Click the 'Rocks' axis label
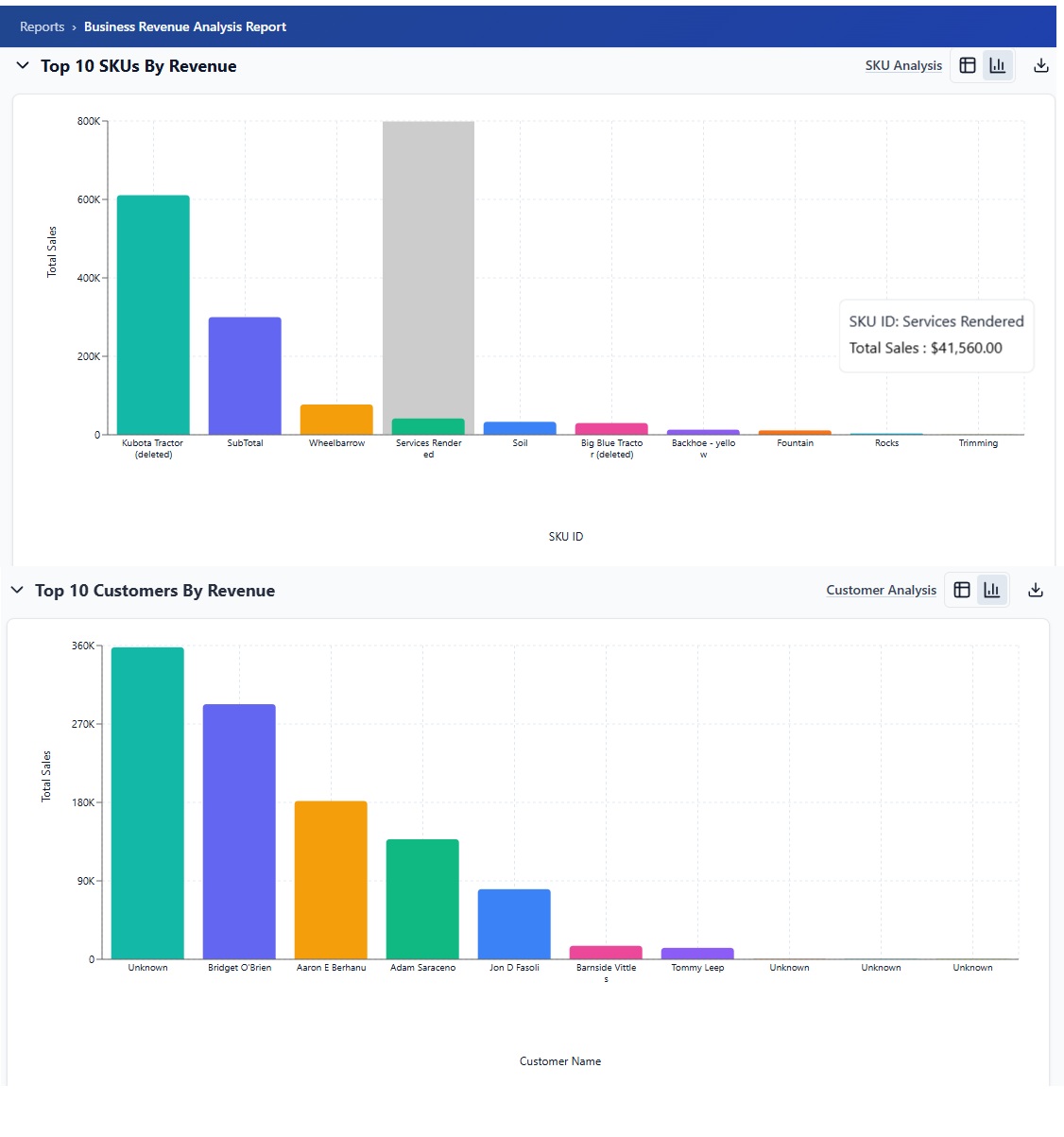The image size is (1064, 1137). [886, 443]
